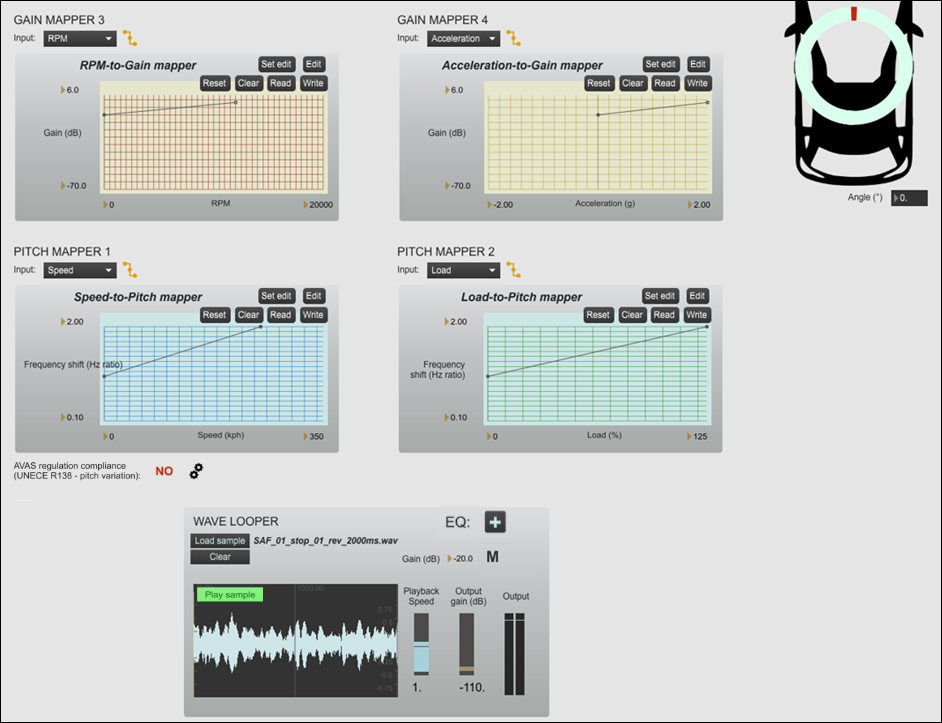Viewport: 942px width, 723px height.
Task: Add an EQ with the plus icon
Action: [495, 522]
